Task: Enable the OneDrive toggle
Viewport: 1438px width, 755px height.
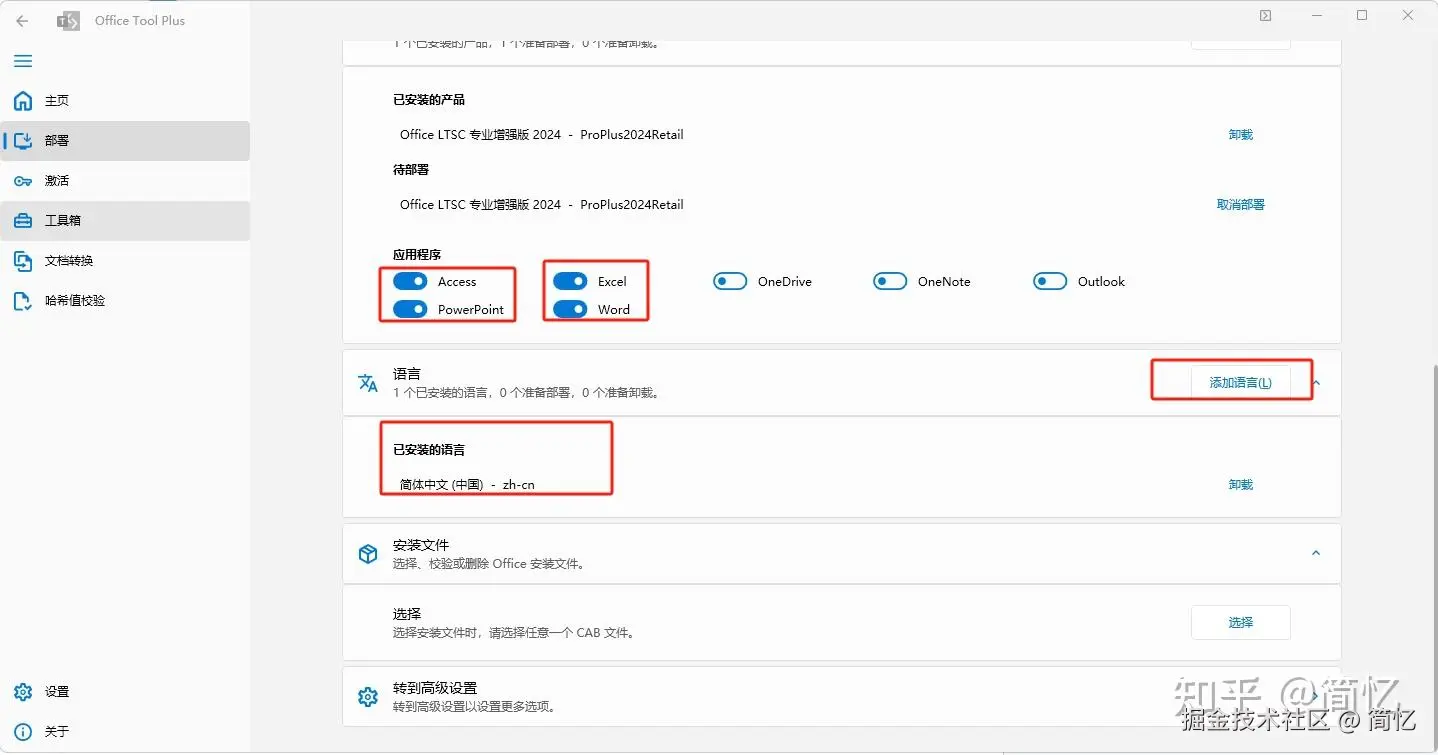Action: (730, 281)
